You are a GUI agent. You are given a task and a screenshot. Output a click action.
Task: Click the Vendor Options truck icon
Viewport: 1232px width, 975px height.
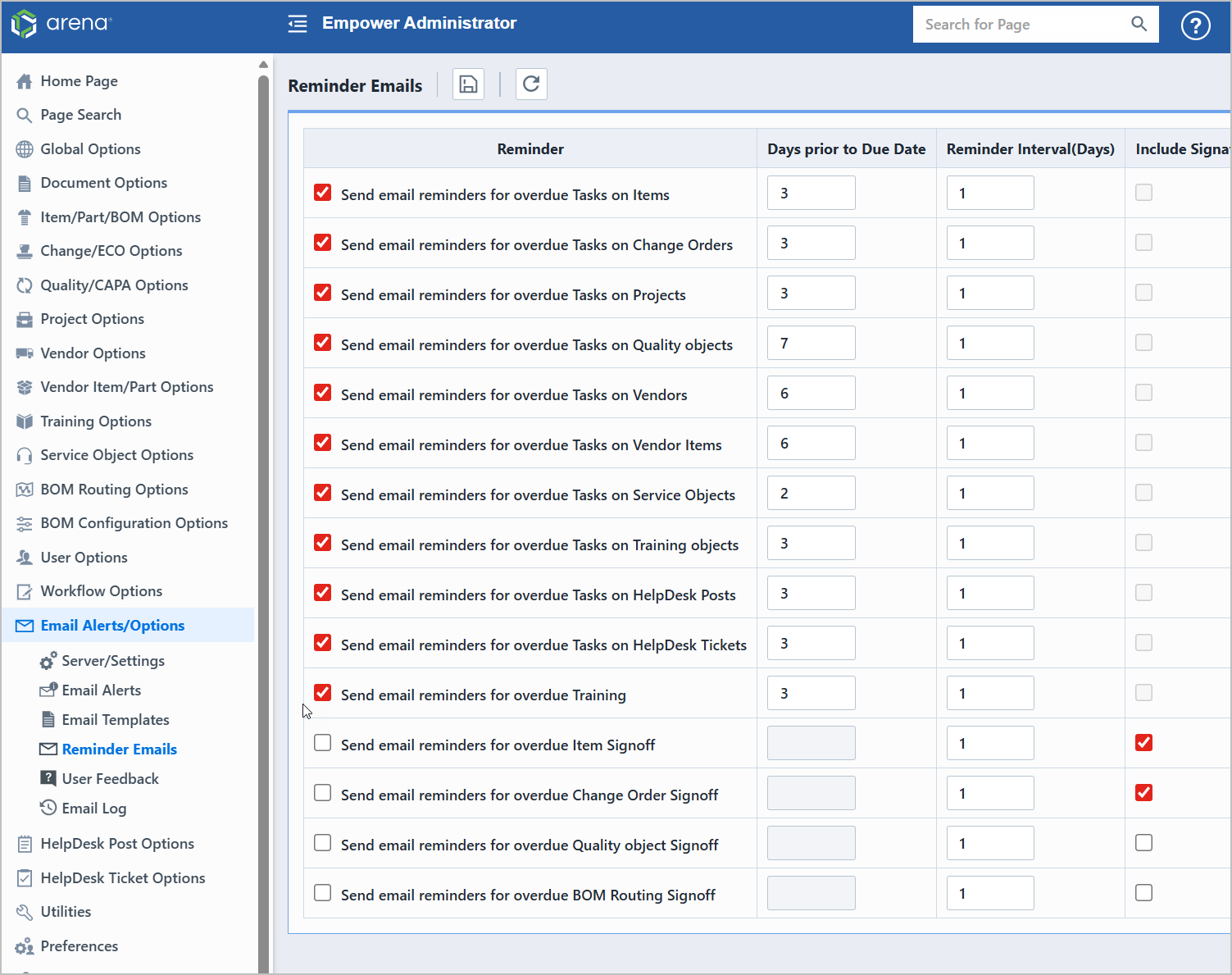[25, 353]
